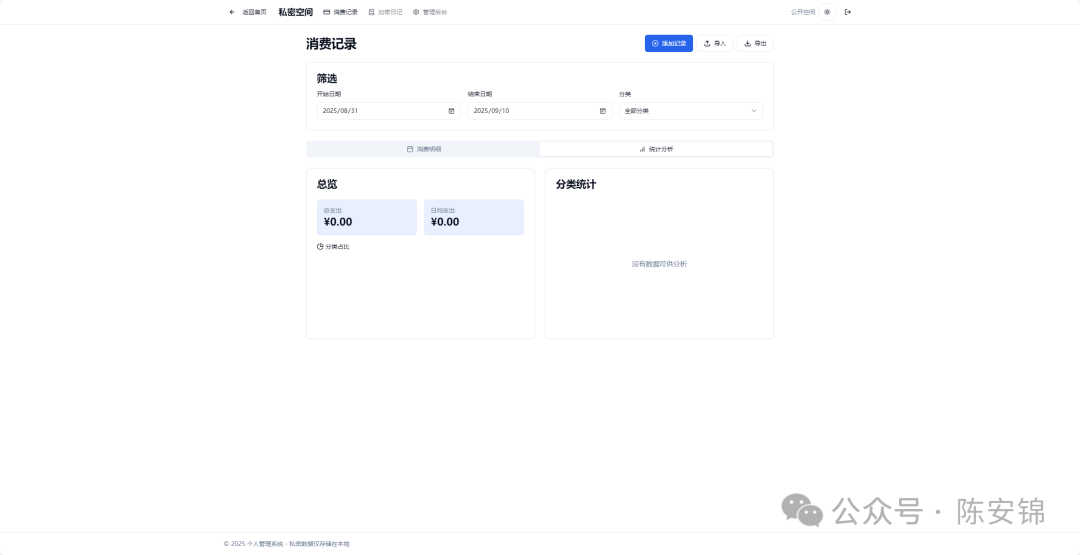Click the footer copyright text

tap(287, 544)
